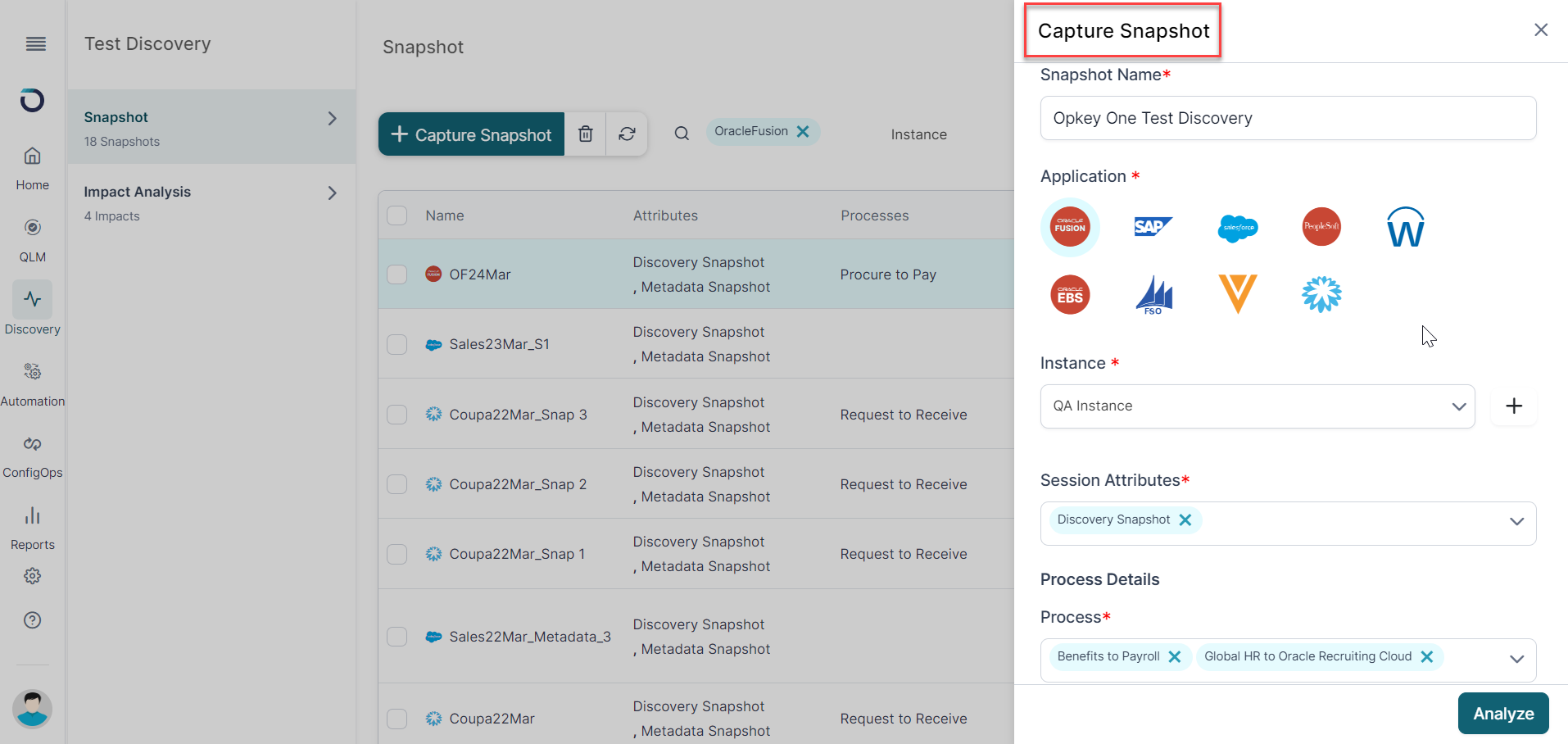
Task: Open ConfigOps in sidebar
Action: pos(33,456)
